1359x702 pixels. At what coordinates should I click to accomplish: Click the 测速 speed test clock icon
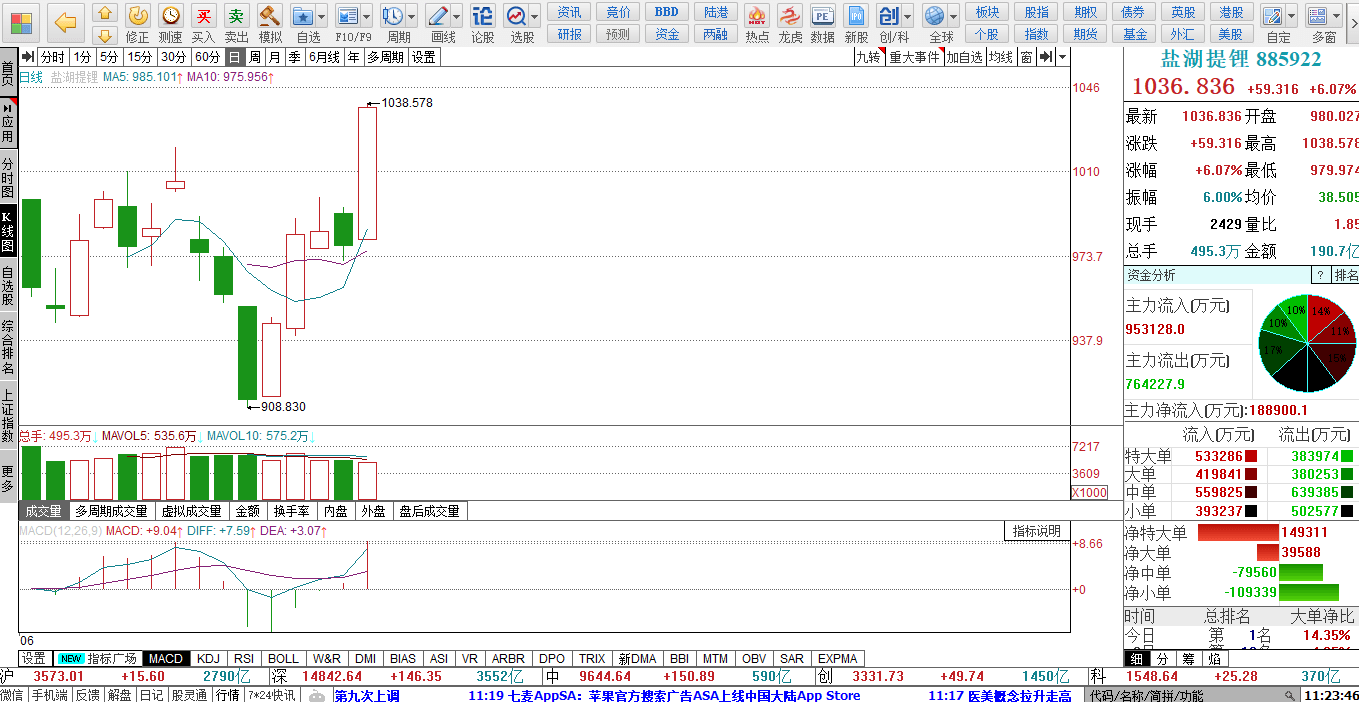(x=171, y=16)
